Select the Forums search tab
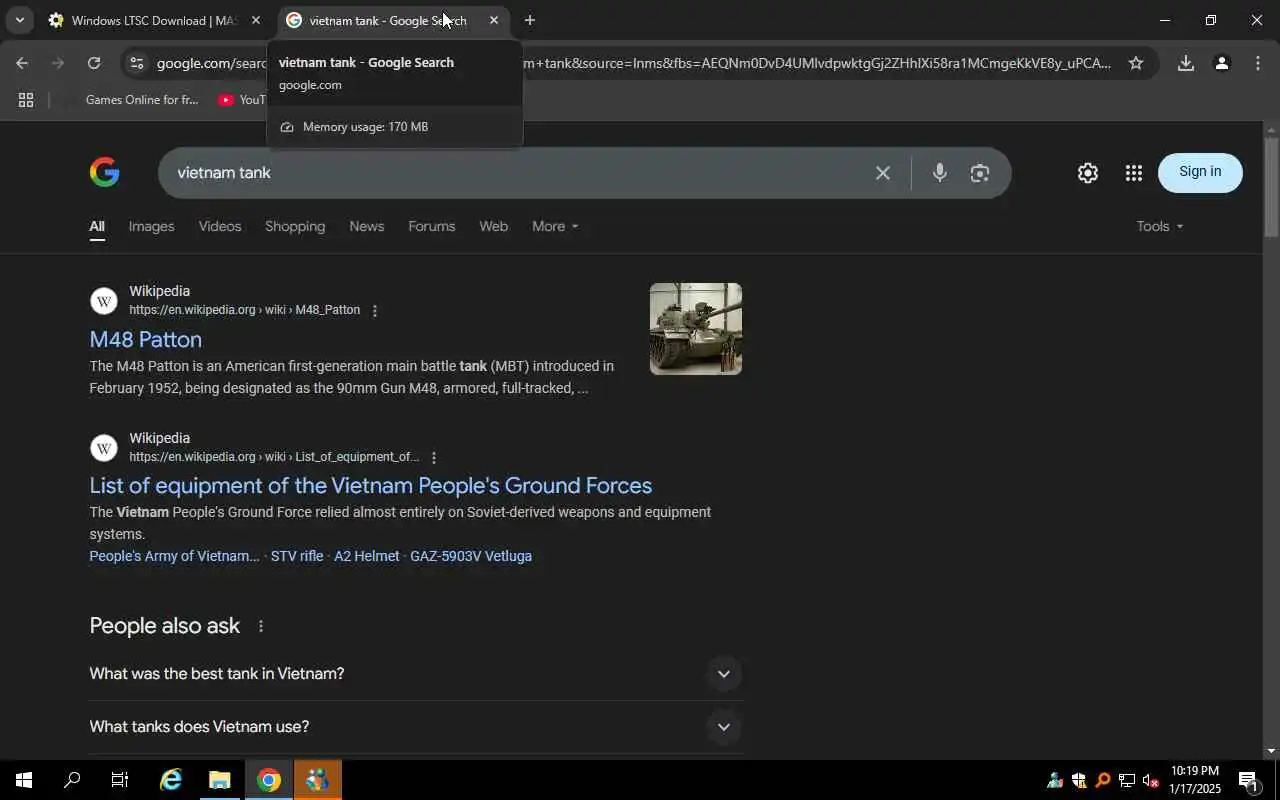Screen dimensions: 1280x800 [432, 226]
